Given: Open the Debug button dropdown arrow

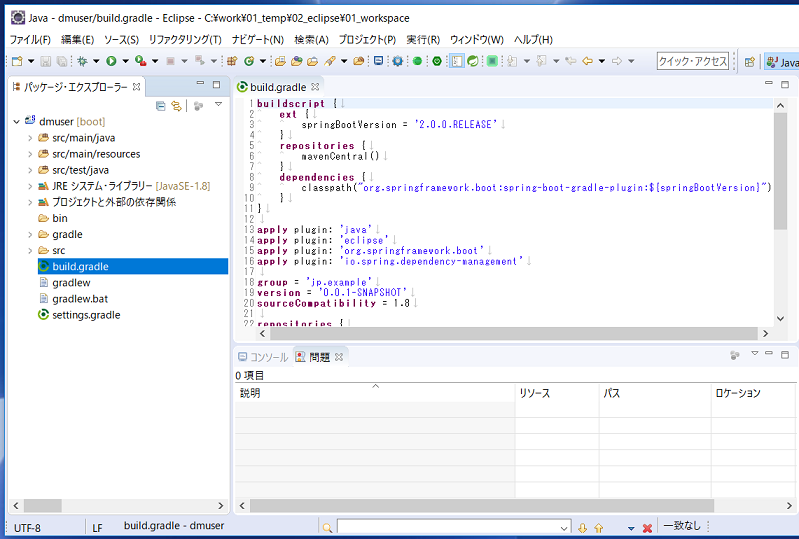Looking at the screenshot, I should click(96, 61).
